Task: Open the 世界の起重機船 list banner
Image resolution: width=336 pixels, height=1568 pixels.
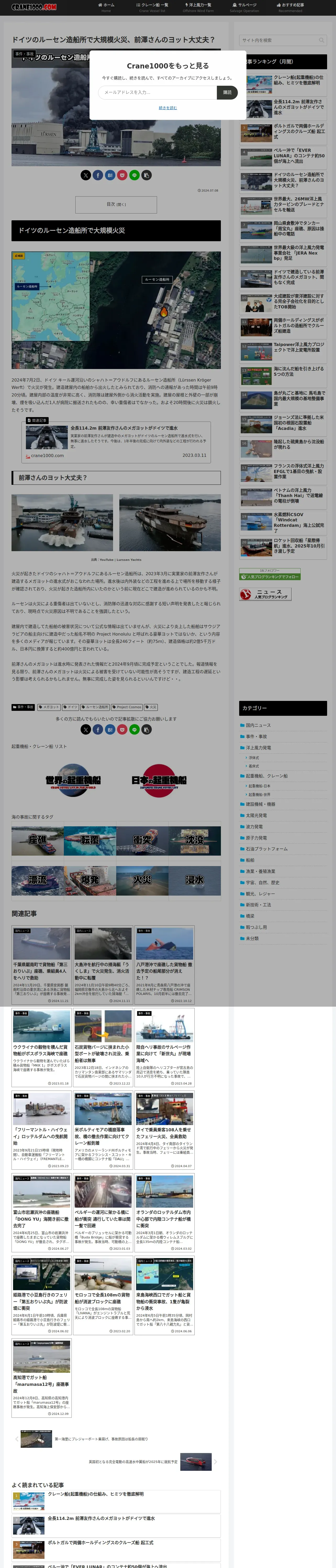Action: pos(73,781)
